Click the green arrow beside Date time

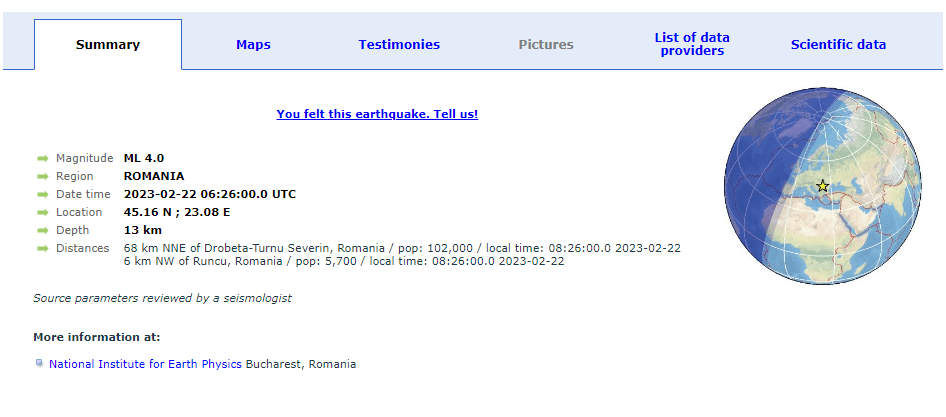coord(43,194)
